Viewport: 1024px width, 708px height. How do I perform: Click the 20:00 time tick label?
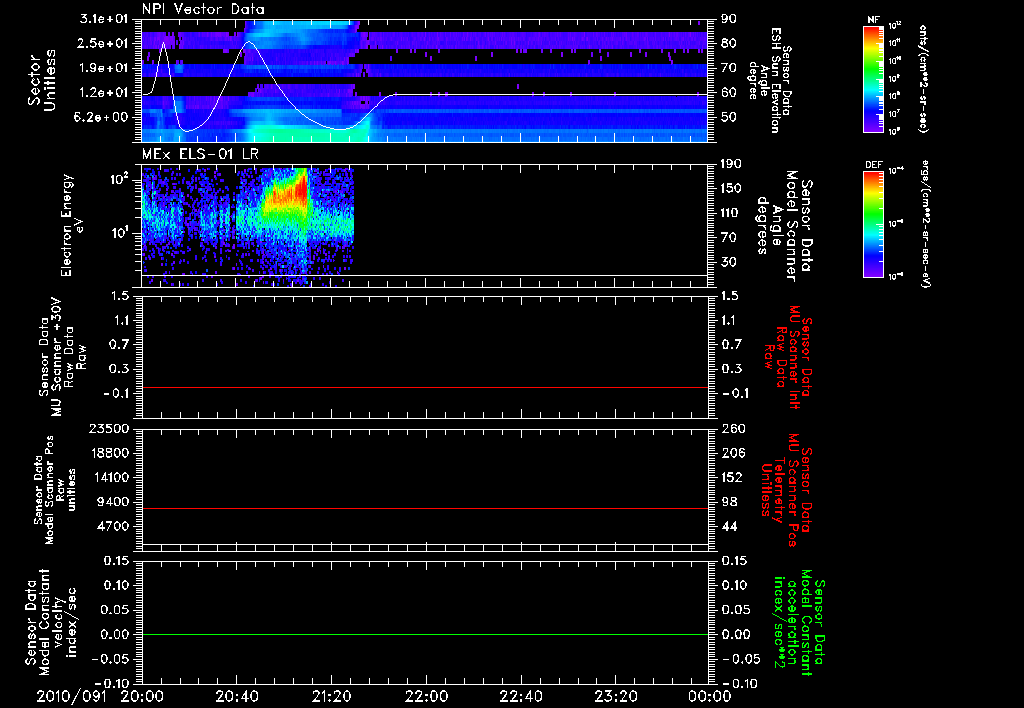click(142, 696)
